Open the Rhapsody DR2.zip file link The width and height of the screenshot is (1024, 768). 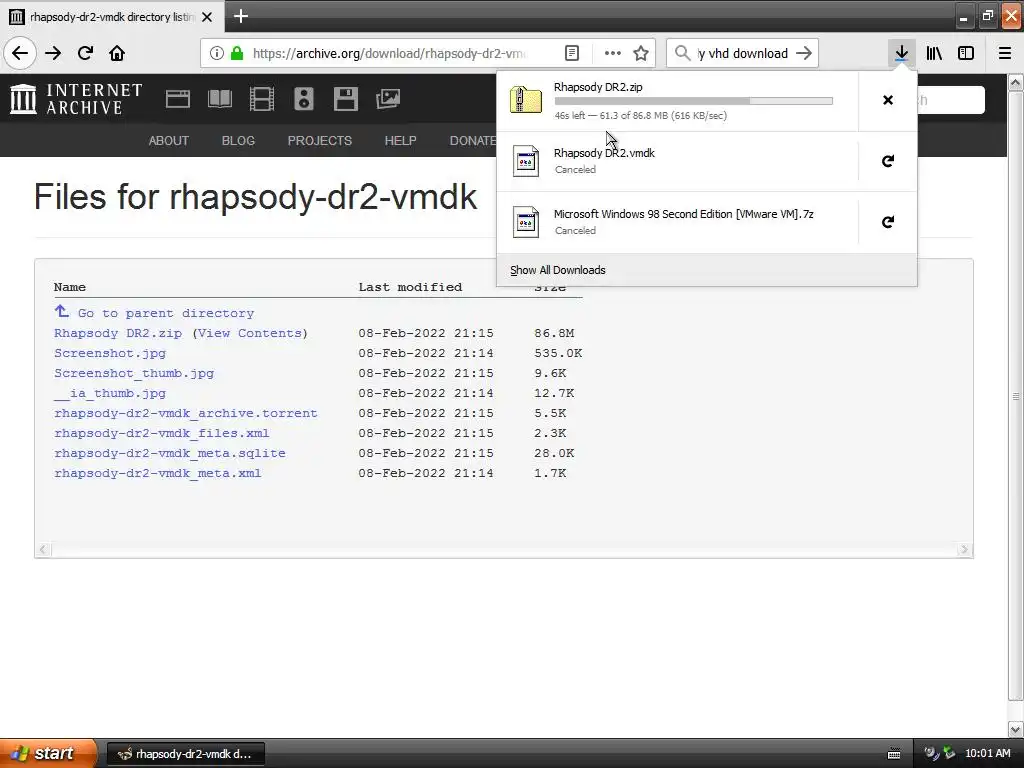click(x=118, y=333)
